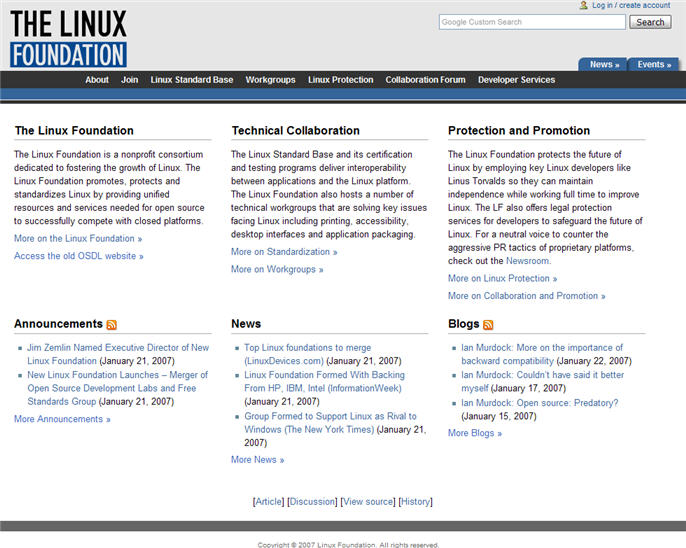Select About in the navigation bar
The width and height of the screenshot is (686, 548).
(x=97, y=80)
